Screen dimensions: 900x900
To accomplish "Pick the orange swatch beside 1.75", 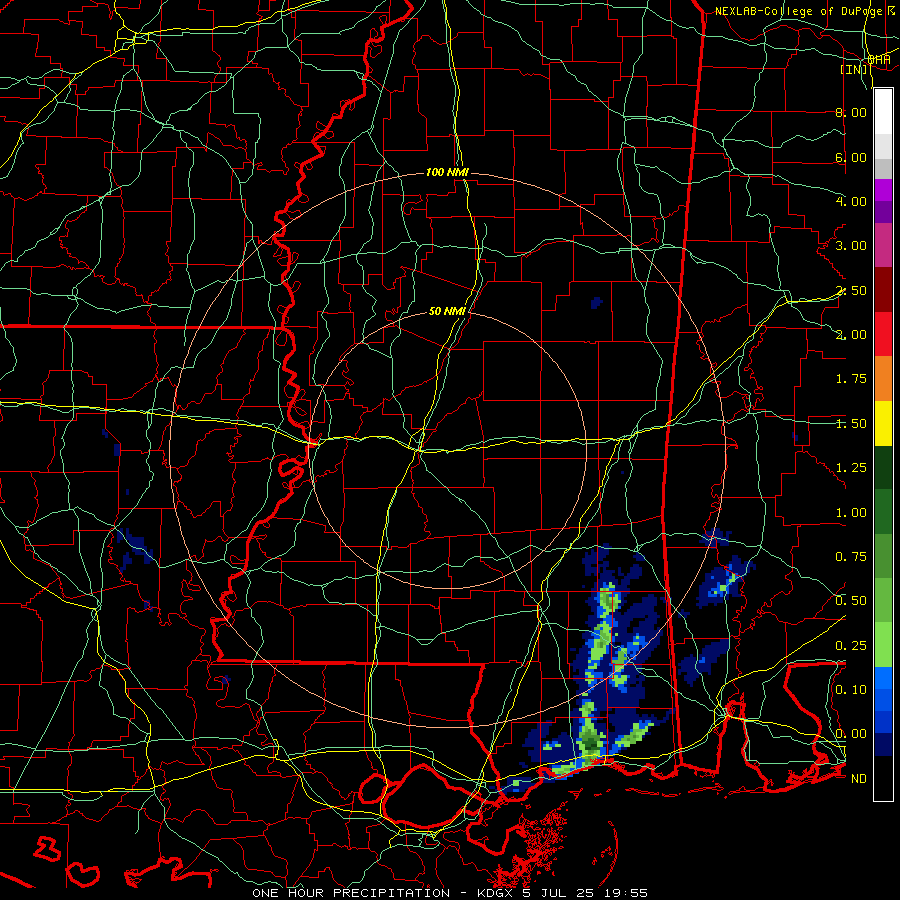I will (883, 379).
